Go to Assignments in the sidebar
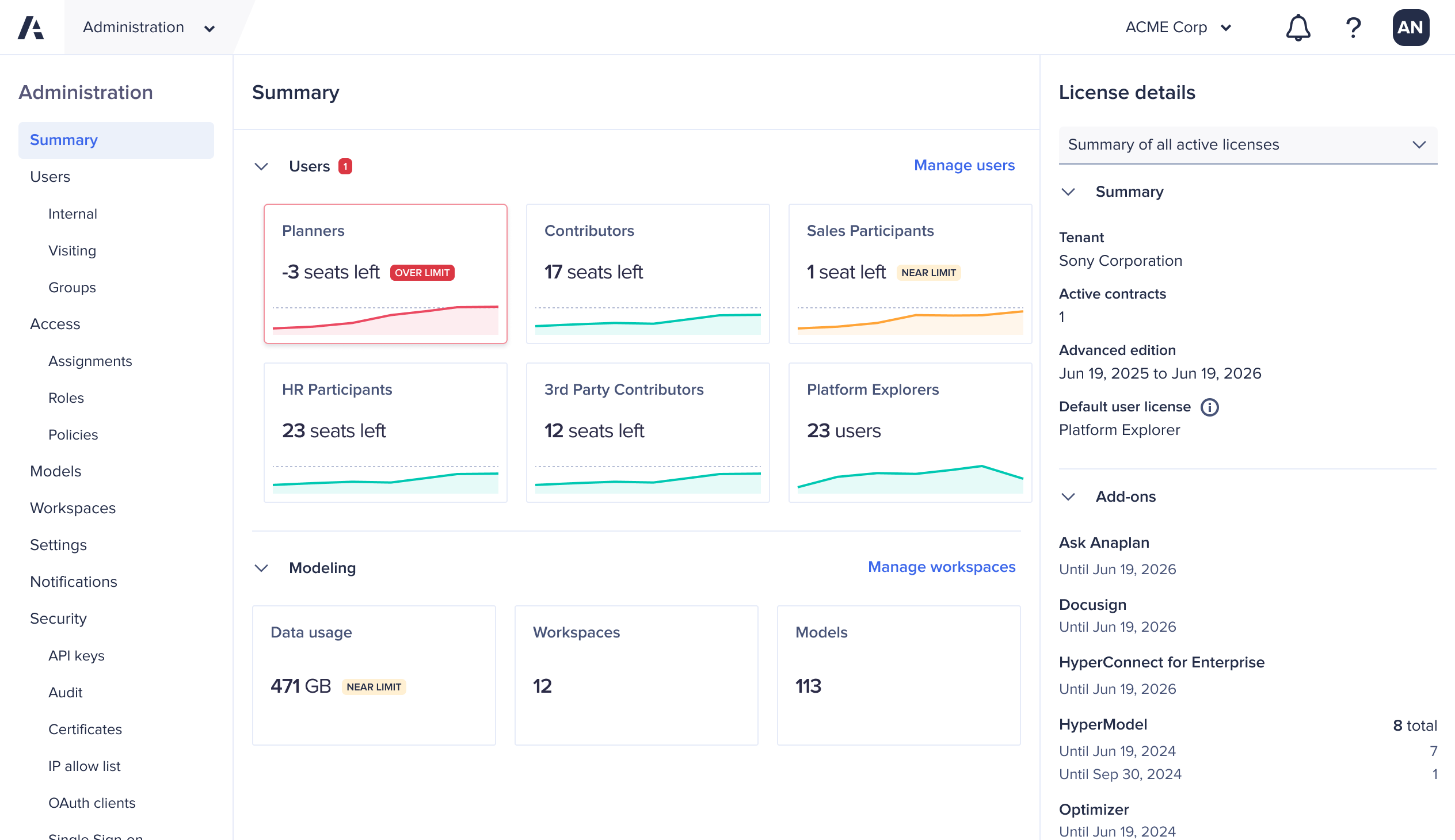 90,361
